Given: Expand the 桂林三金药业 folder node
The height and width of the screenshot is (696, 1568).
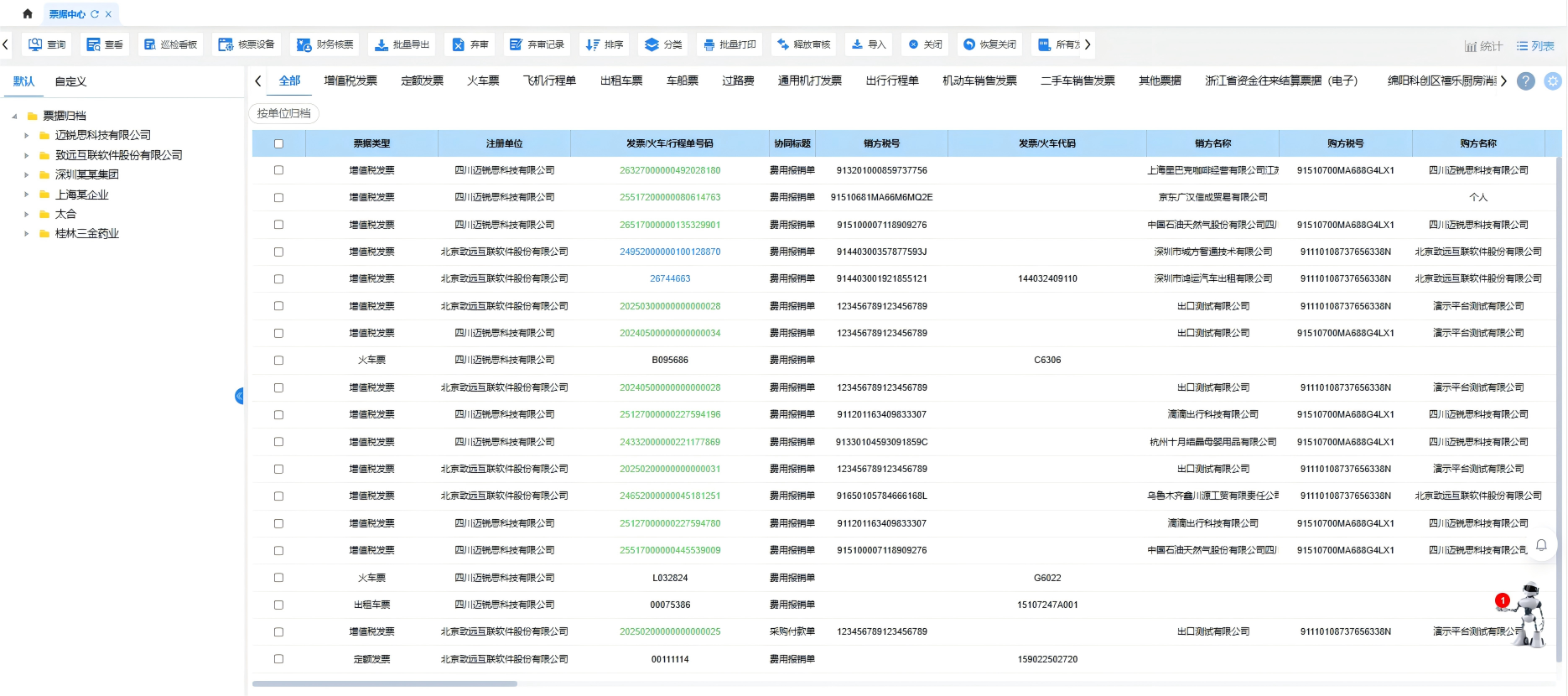Looking at the screenshot, I should (x=27, y=234).
